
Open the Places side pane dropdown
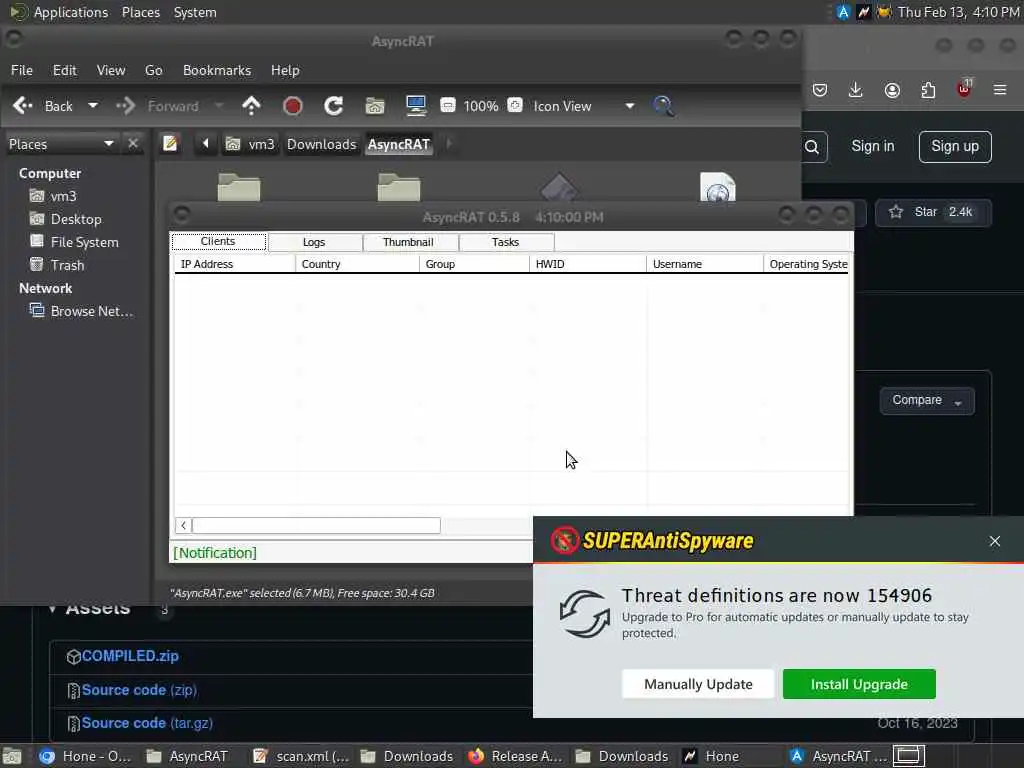(61, 144)
